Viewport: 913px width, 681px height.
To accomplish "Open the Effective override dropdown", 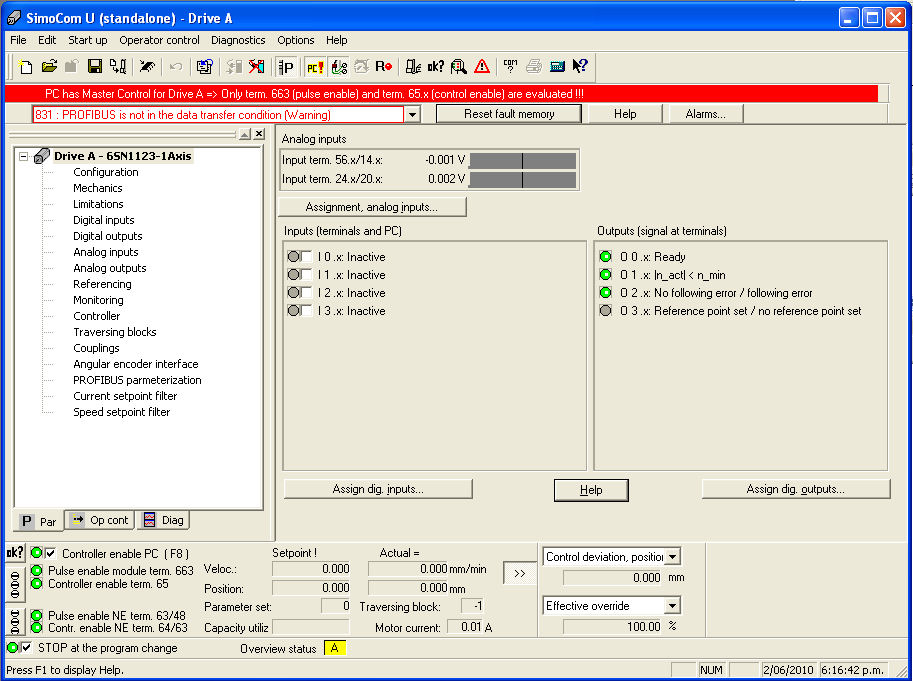I will [x=673, y=606].
